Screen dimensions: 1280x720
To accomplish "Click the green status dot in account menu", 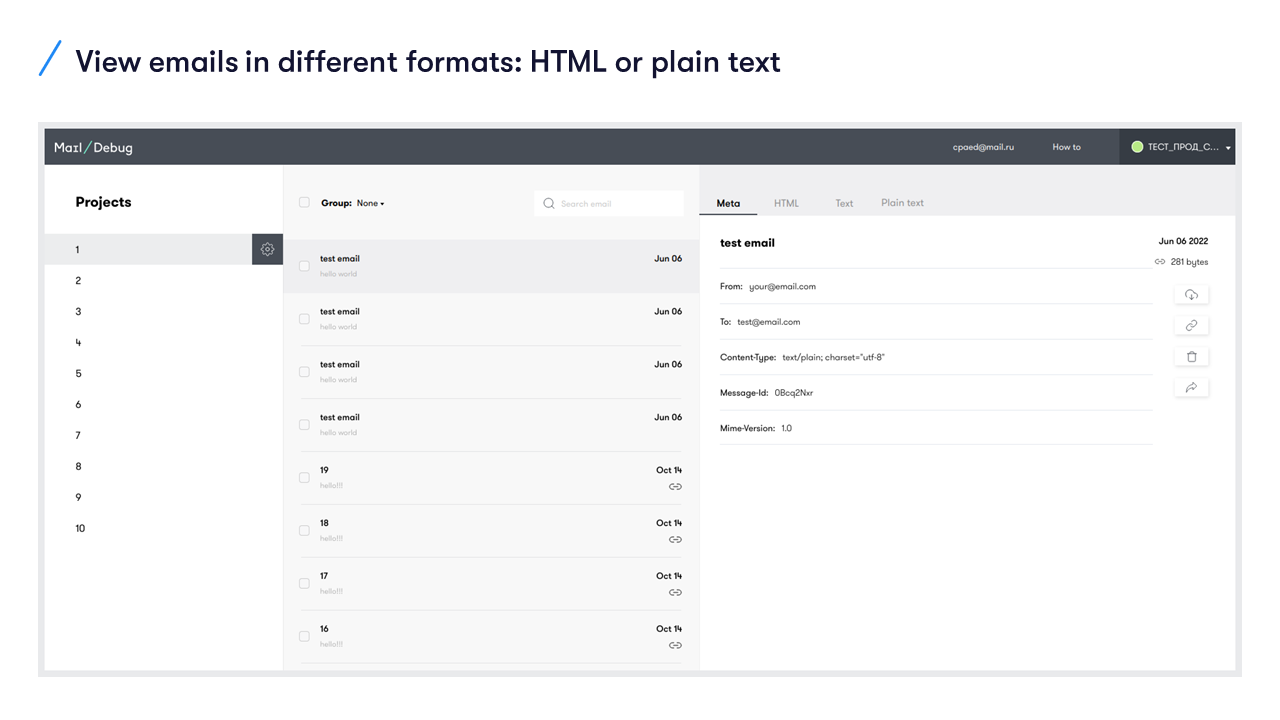I will click(x=1137, y=147).
